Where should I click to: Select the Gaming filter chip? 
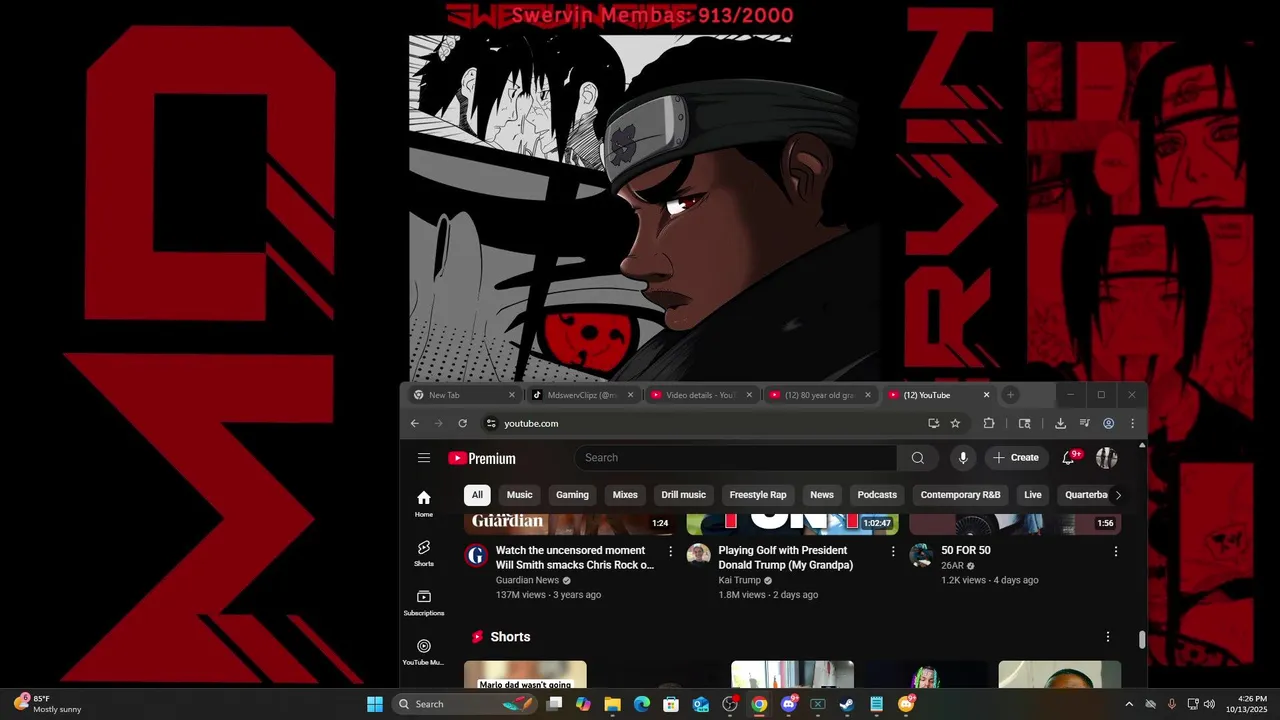click(x=572, y=495)
